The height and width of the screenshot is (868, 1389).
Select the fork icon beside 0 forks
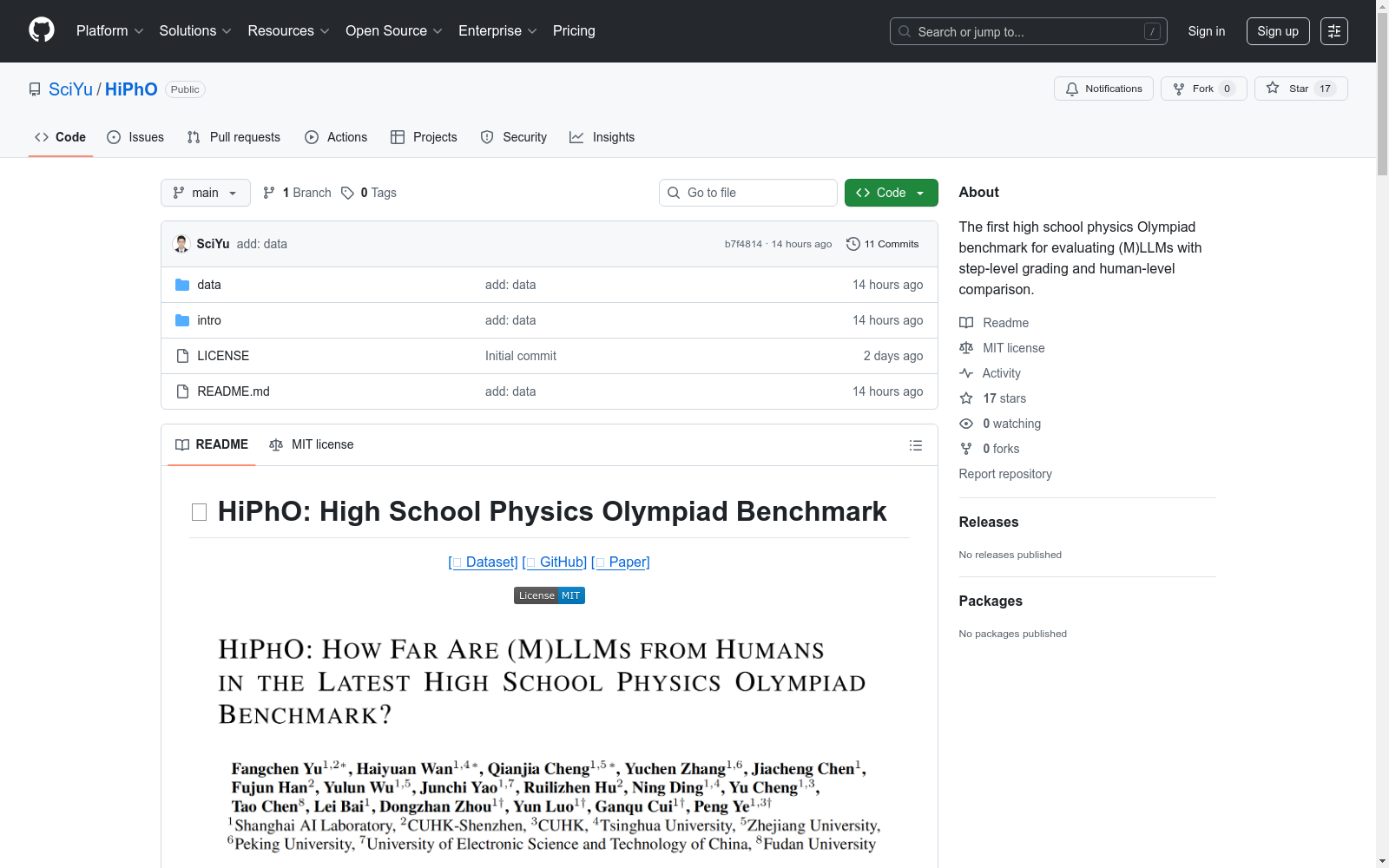(966, 449)
